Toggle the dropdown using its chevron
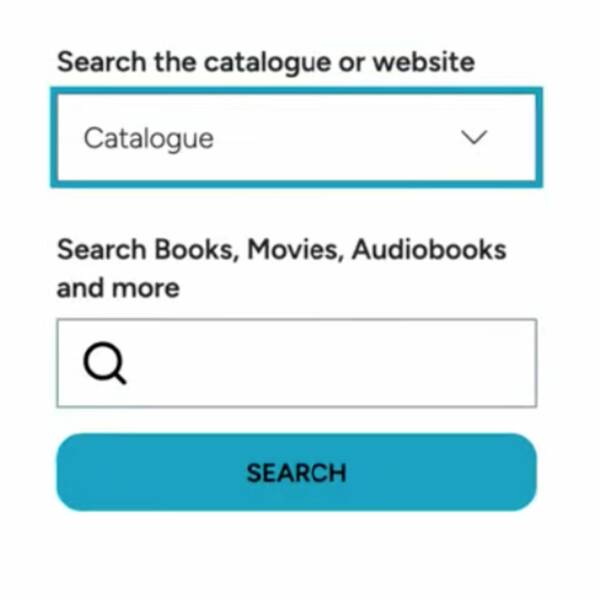Screen dimensions: 600x600 point(474,137)
